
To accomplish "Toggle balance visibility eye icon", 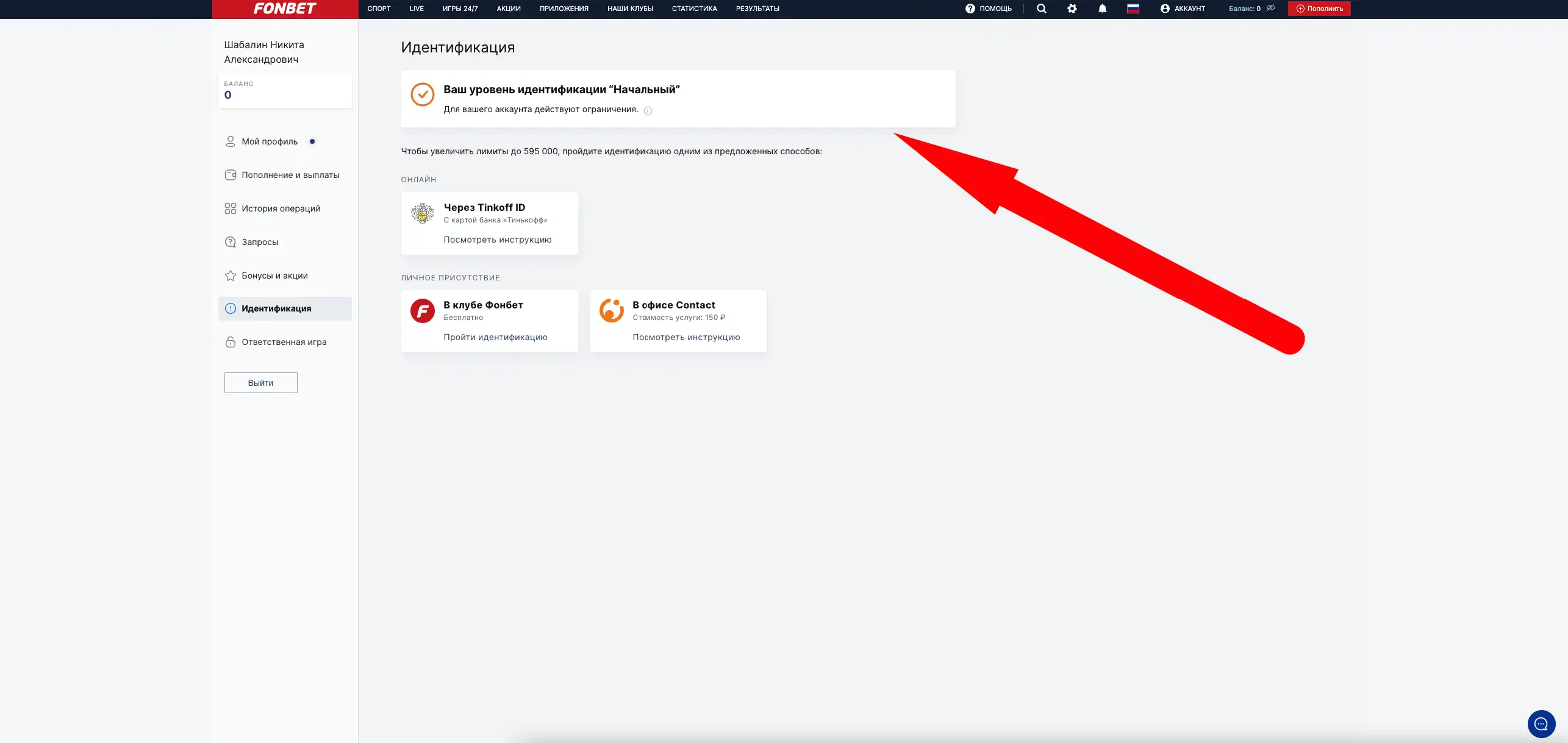I will click(1271, 8).
